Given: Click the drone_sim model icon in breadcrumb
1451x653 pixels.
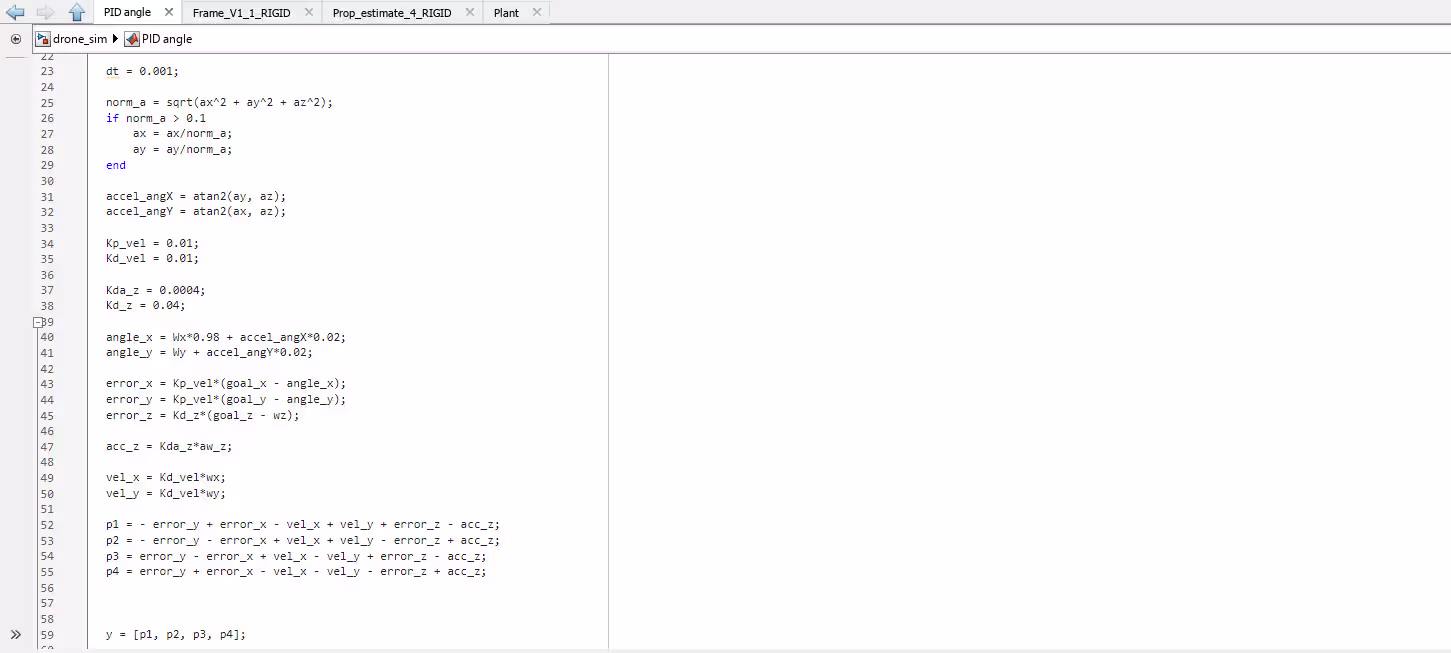Looking at the screenshot, I should (x=43, y=39).
